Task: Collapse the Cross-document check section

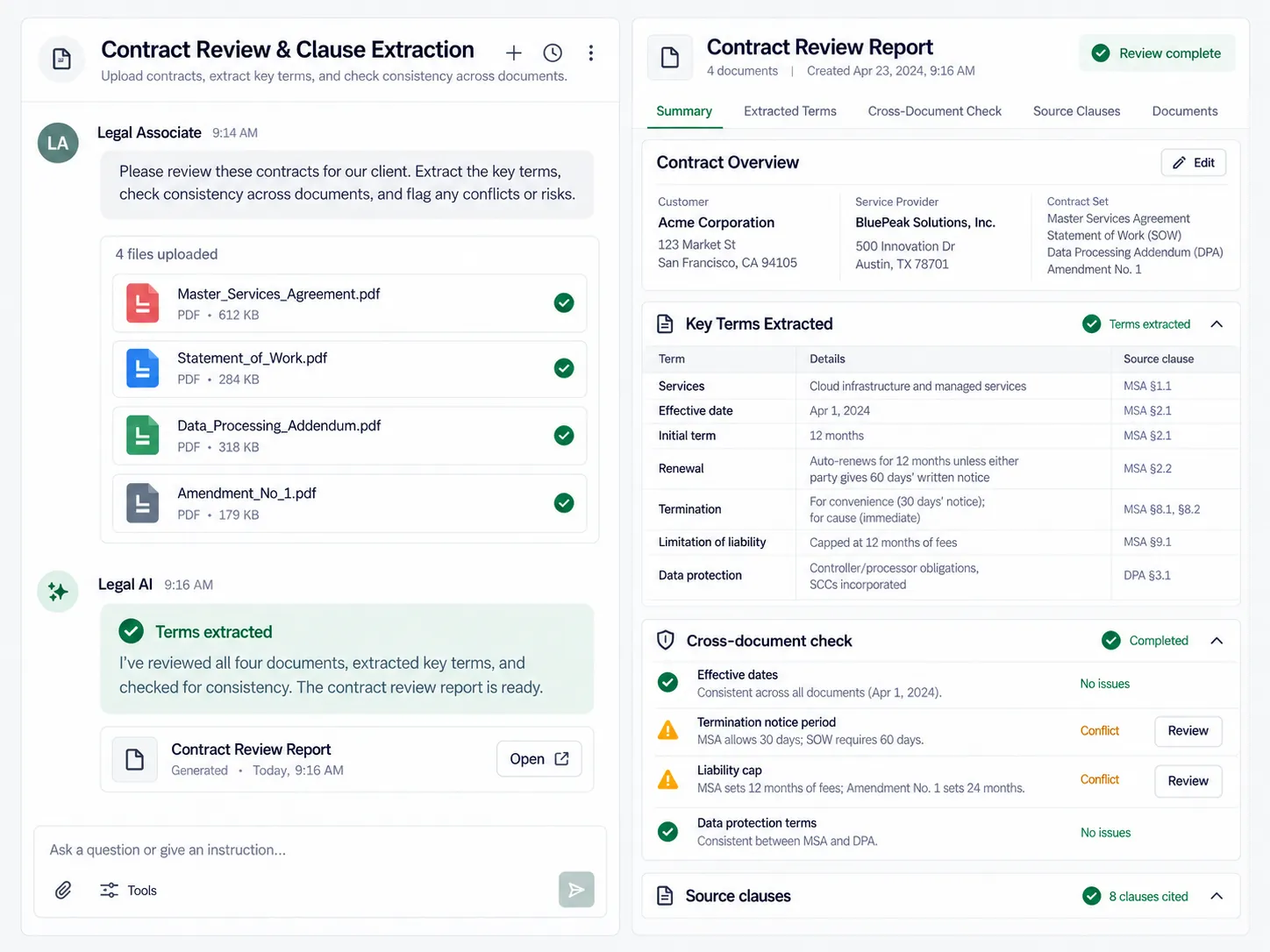Action: [x=1216, y=641]
